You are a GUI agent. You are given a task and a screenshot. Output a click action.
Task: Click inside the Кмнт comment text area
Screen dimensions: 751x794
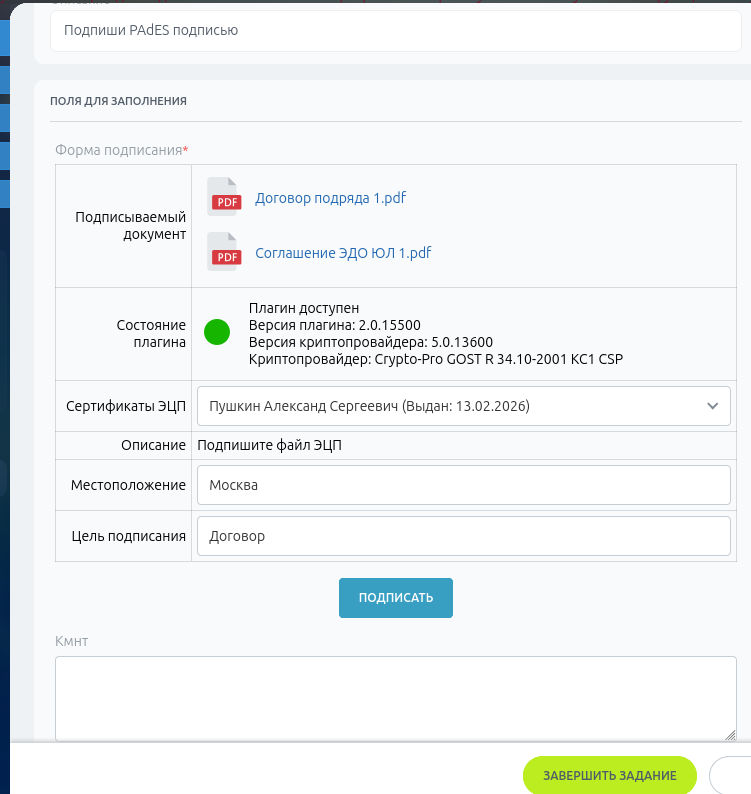coord(396,699)
